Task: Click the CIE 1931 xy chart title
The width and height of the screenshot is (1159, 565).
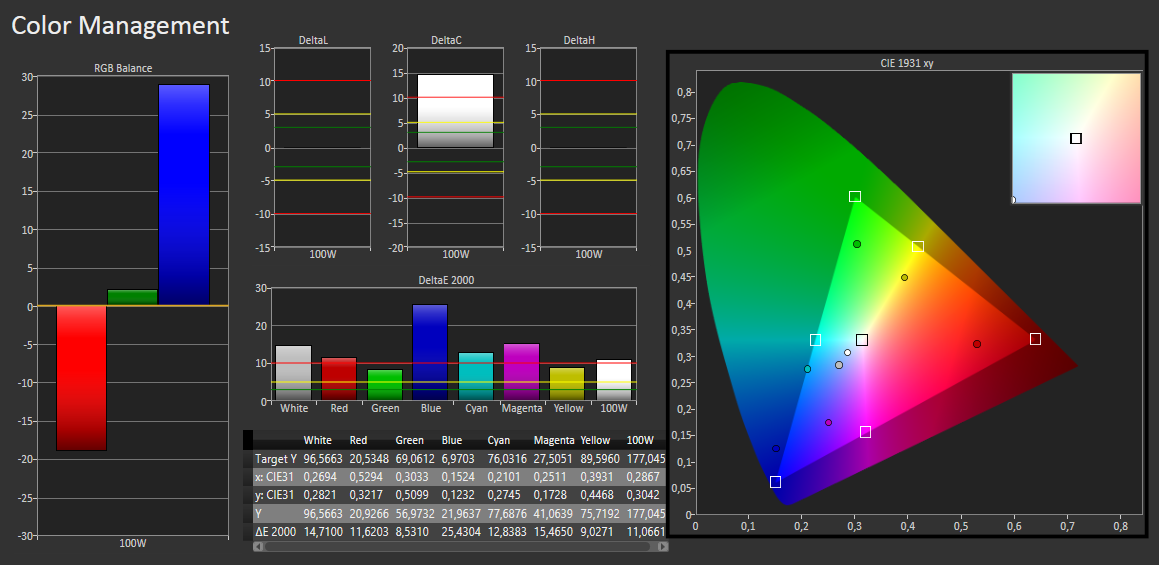Action: point(908,63)
